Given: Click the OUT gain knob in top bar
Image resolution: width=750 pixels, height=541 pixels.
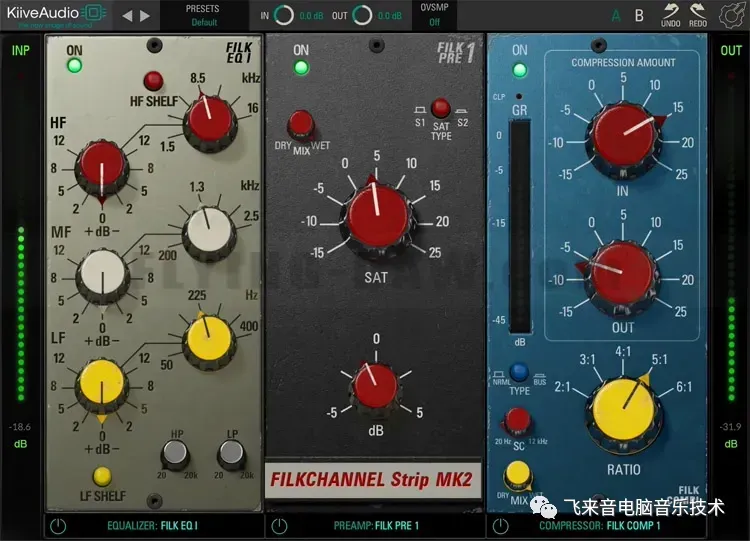Looking at the screenshot, I should point(362,16).
